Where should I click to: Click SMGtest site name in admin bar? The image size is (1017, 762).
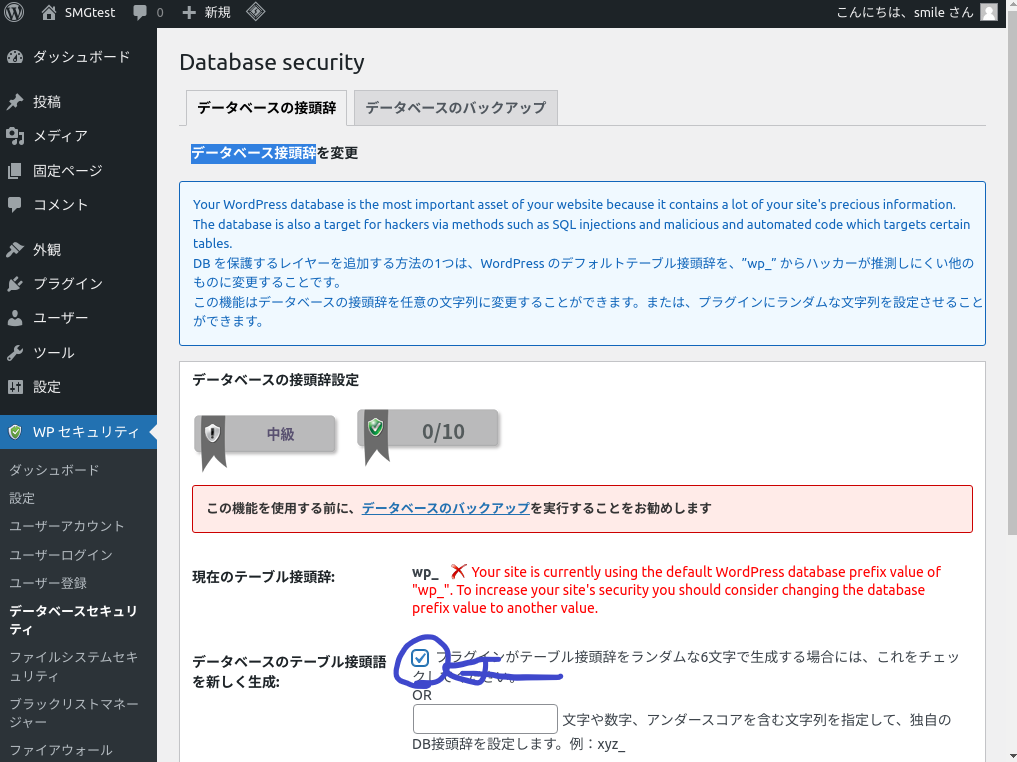(90, 12)
